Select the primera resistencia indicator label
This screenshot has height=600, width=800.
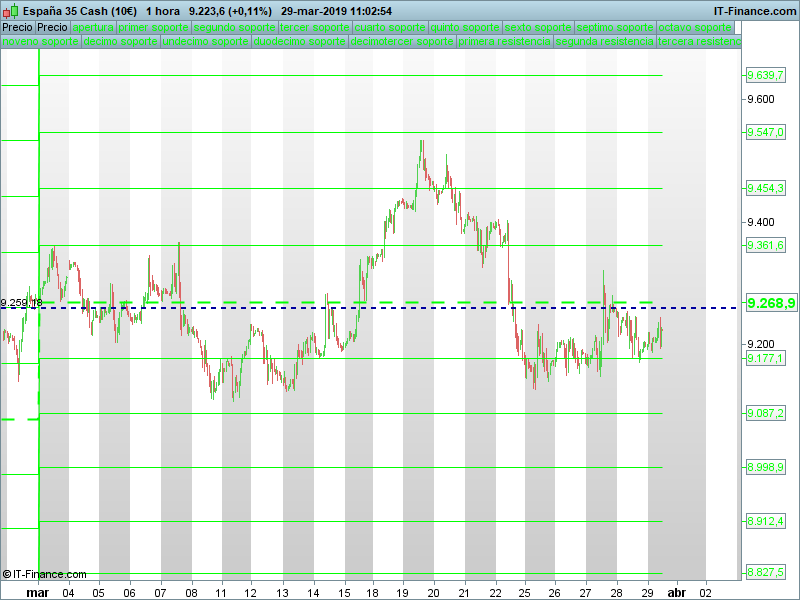[x=505, y=41]
